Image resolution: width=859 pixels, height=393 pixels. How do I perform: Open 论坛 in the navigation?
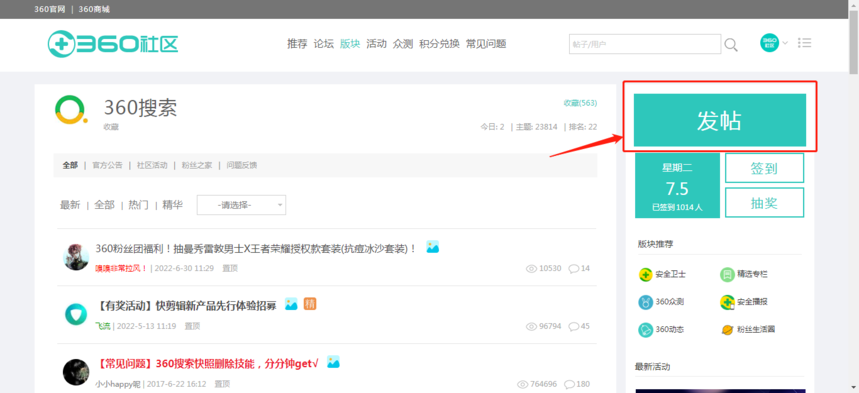pyautogui.click(x=323, y=44)
